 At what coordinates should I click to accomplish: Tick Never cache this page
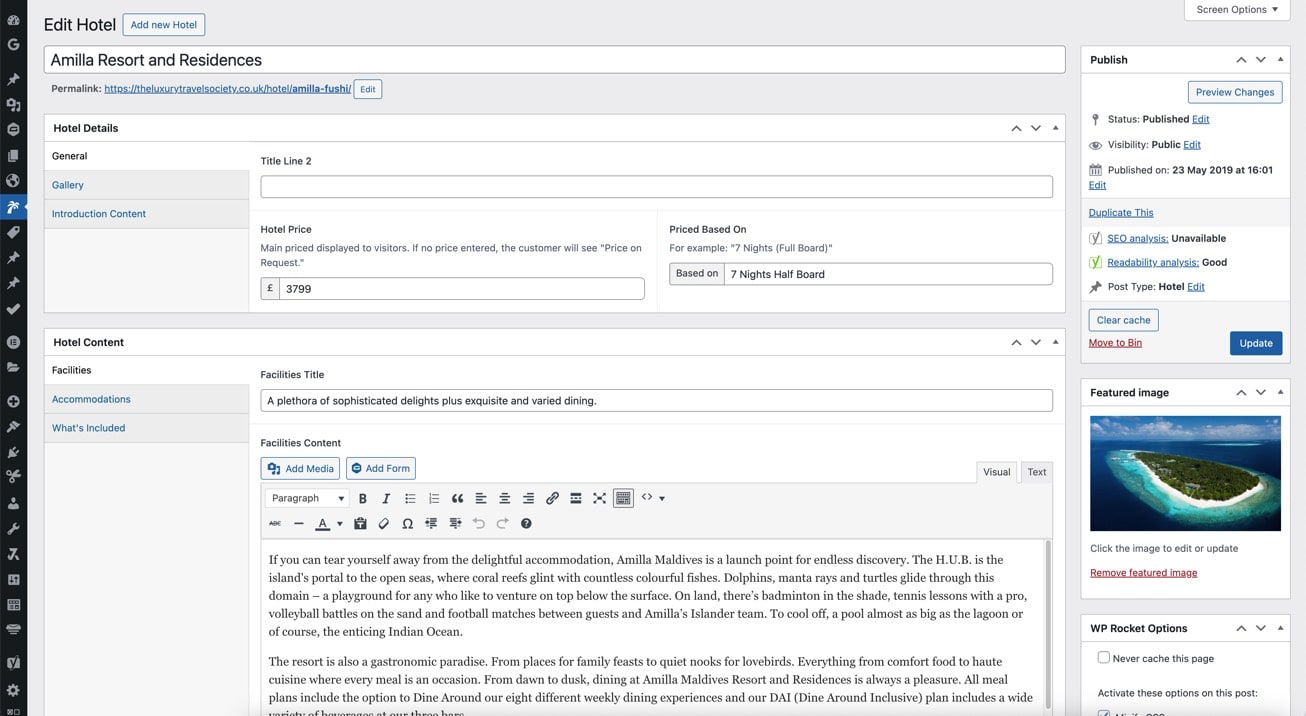[1104, 658]
